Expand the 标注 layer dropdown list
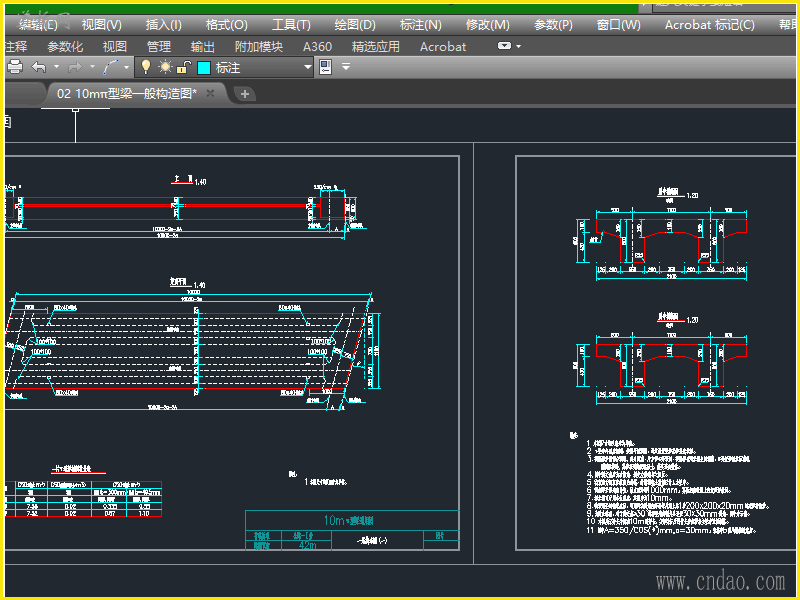The height and width of the screenshot is (600, 800). (x=308, y=67)
